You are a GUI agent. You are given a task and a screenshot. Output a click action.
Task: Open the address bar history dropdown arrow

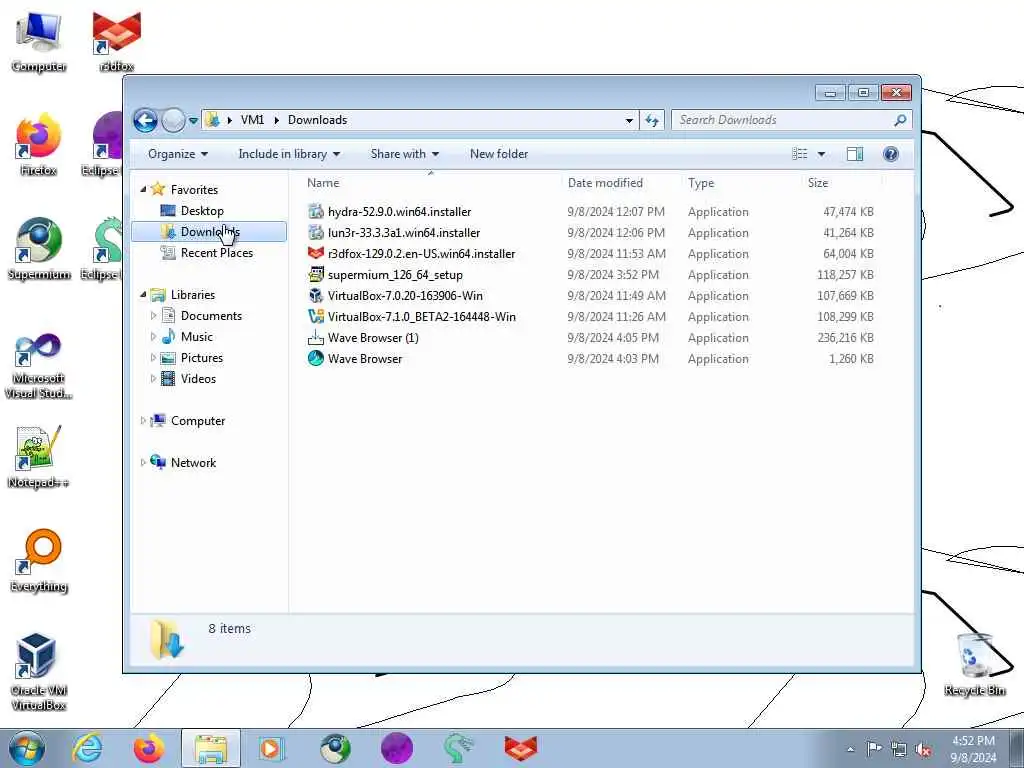click(629, 120)
